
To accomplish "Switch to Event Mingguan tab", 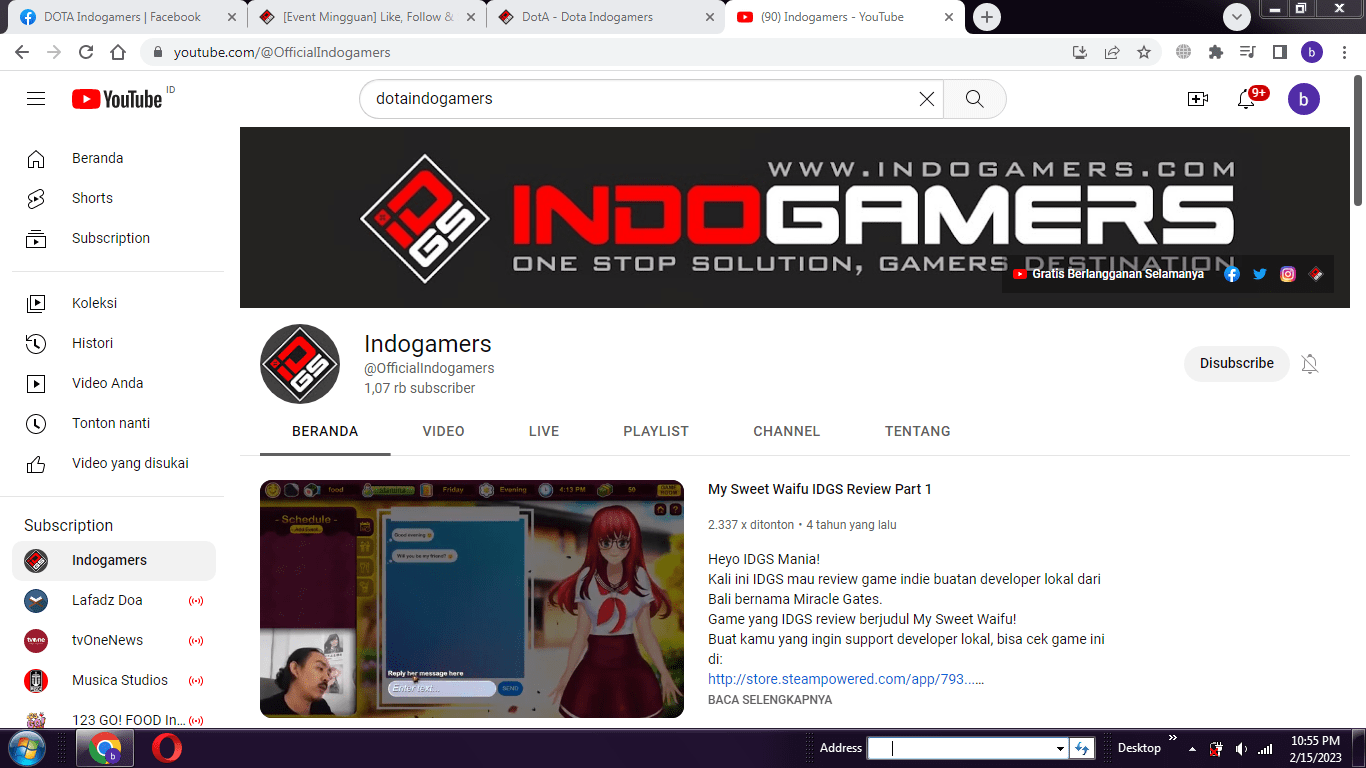I will (367, 17).
